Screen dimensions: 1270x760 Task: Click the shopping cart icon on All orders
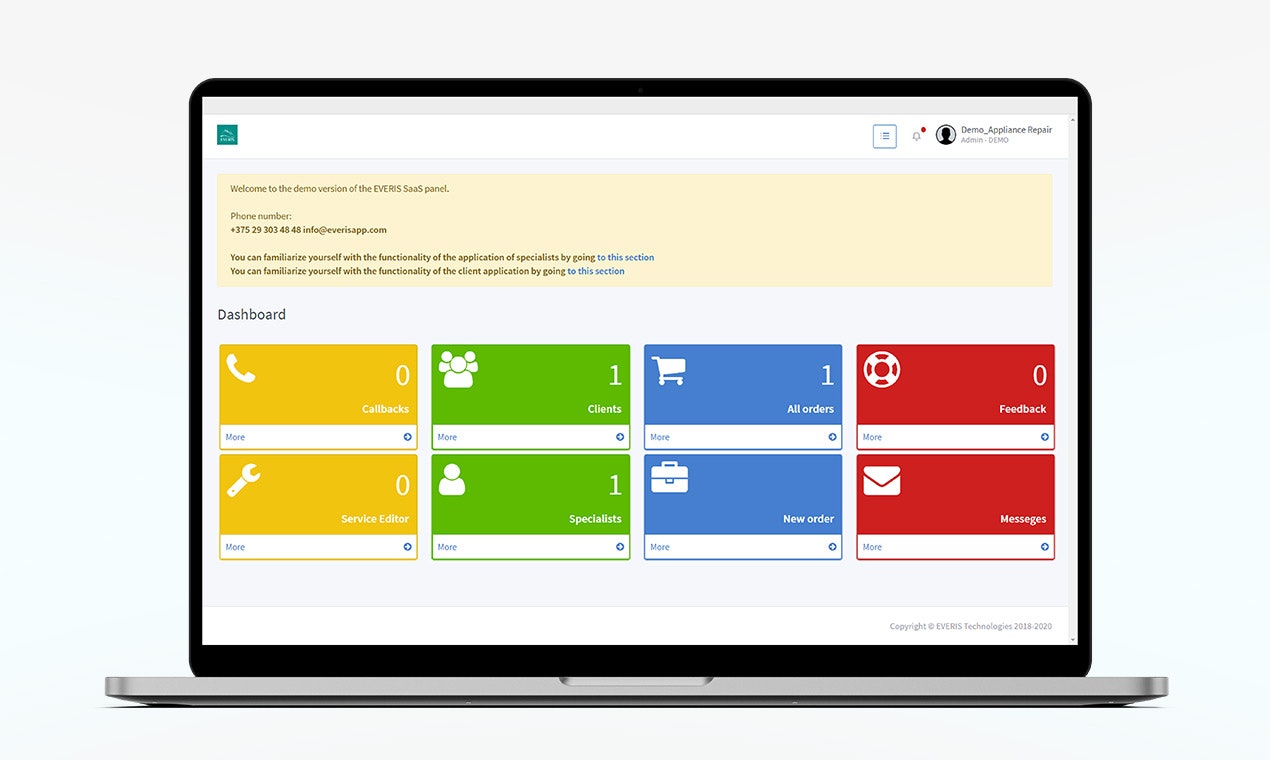pyautogui.click(x=669, y=370)
